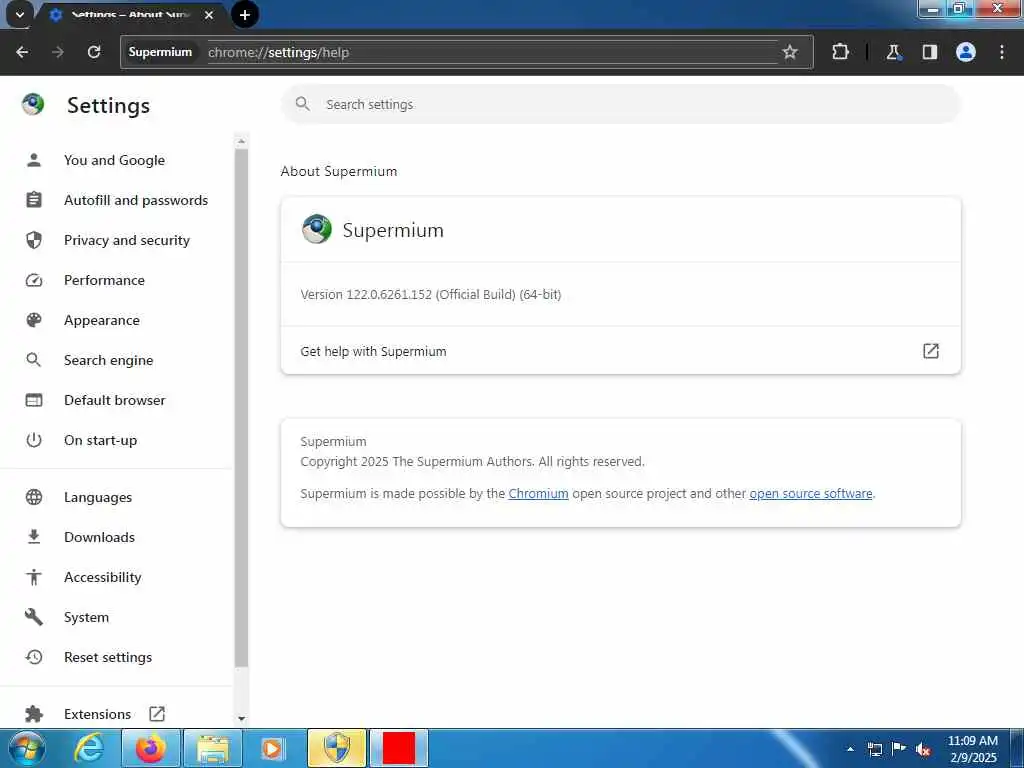Click the volume muted tray icon
The height and width of the screenshot is (768, 1024).
tap(923, 749)
